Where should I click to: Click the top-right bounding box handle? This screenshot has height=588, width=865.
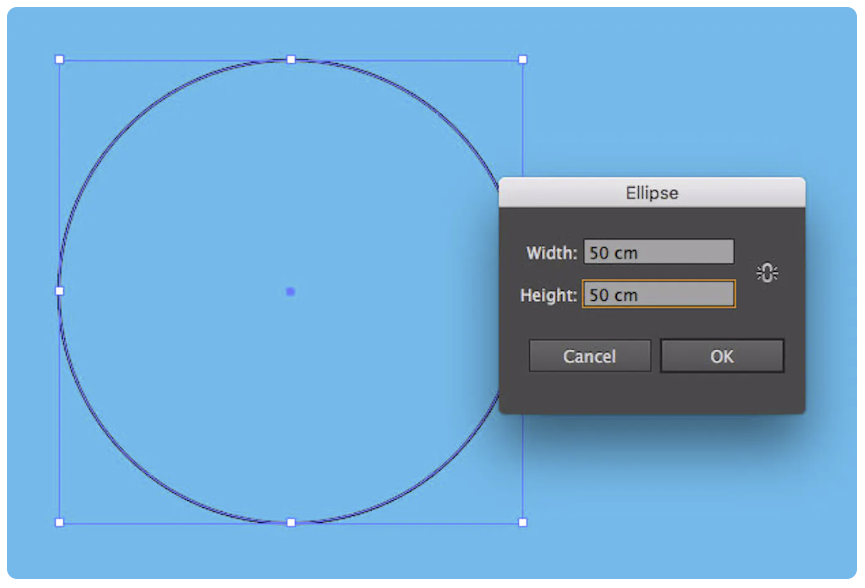click(523, 60)
